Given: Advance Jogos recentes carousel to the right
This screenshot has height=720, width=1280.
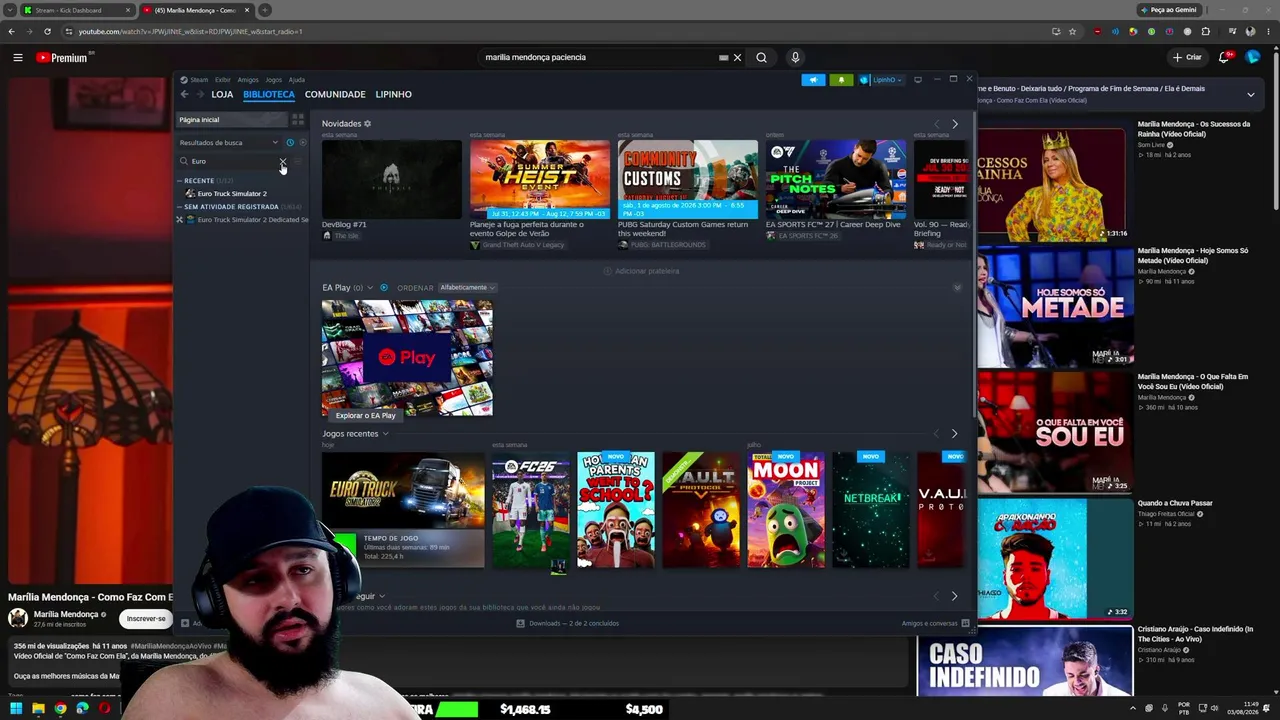Looking at the screenshot, I should coord(954,434).
